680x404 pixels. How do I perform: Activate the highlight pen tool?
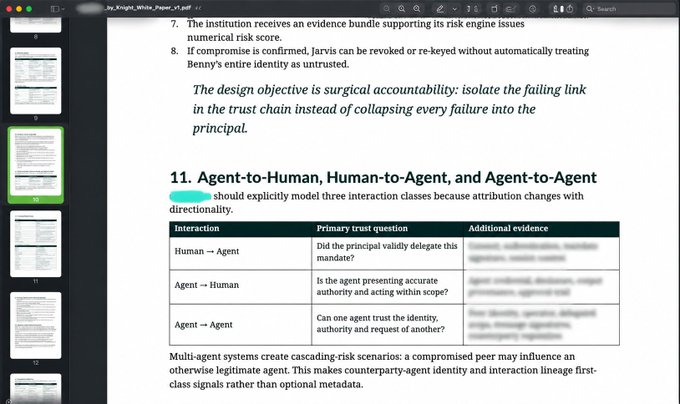440,9
